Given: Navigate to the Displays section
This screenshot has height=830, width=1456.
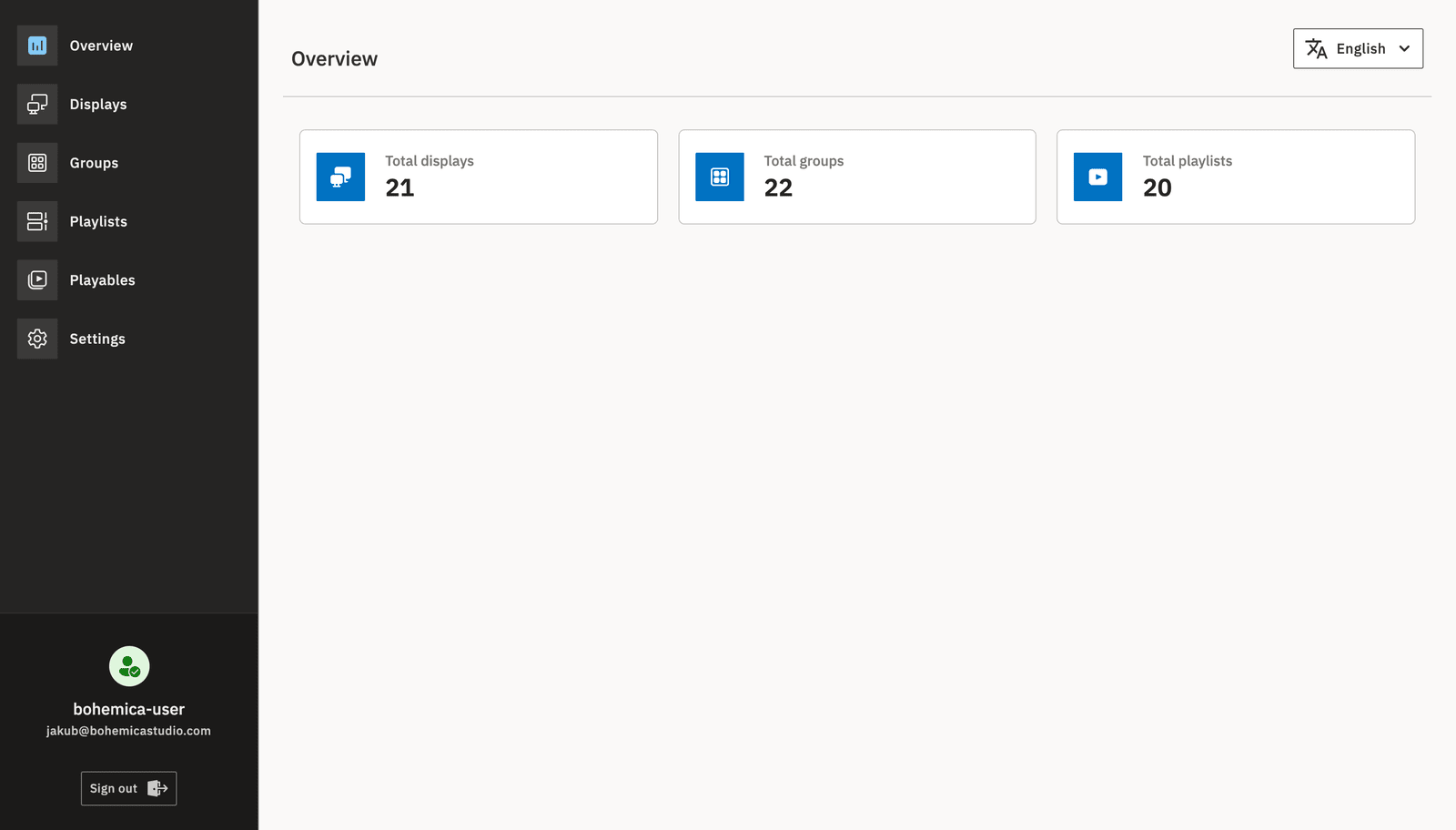Looking at the screenshot, I should 97,104.
